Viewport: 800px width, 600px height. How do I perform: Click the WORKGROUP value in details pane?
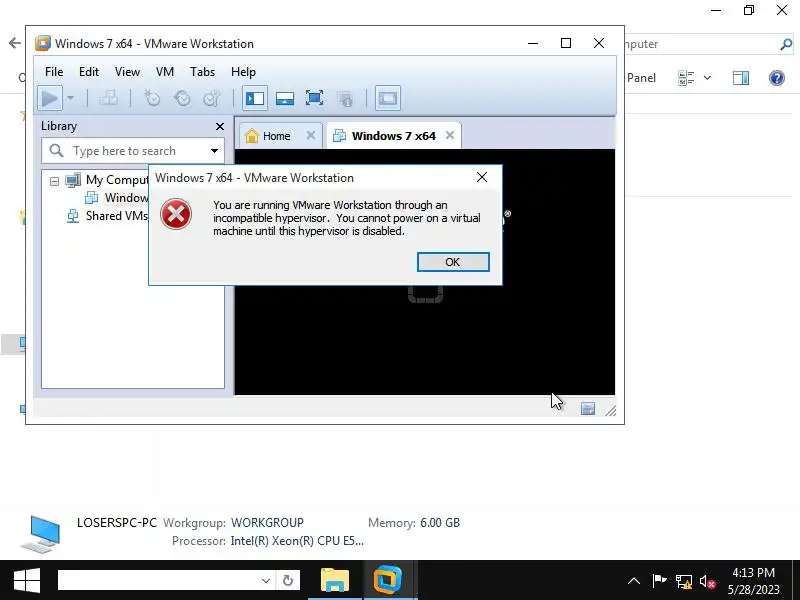(x=267, y=523)
